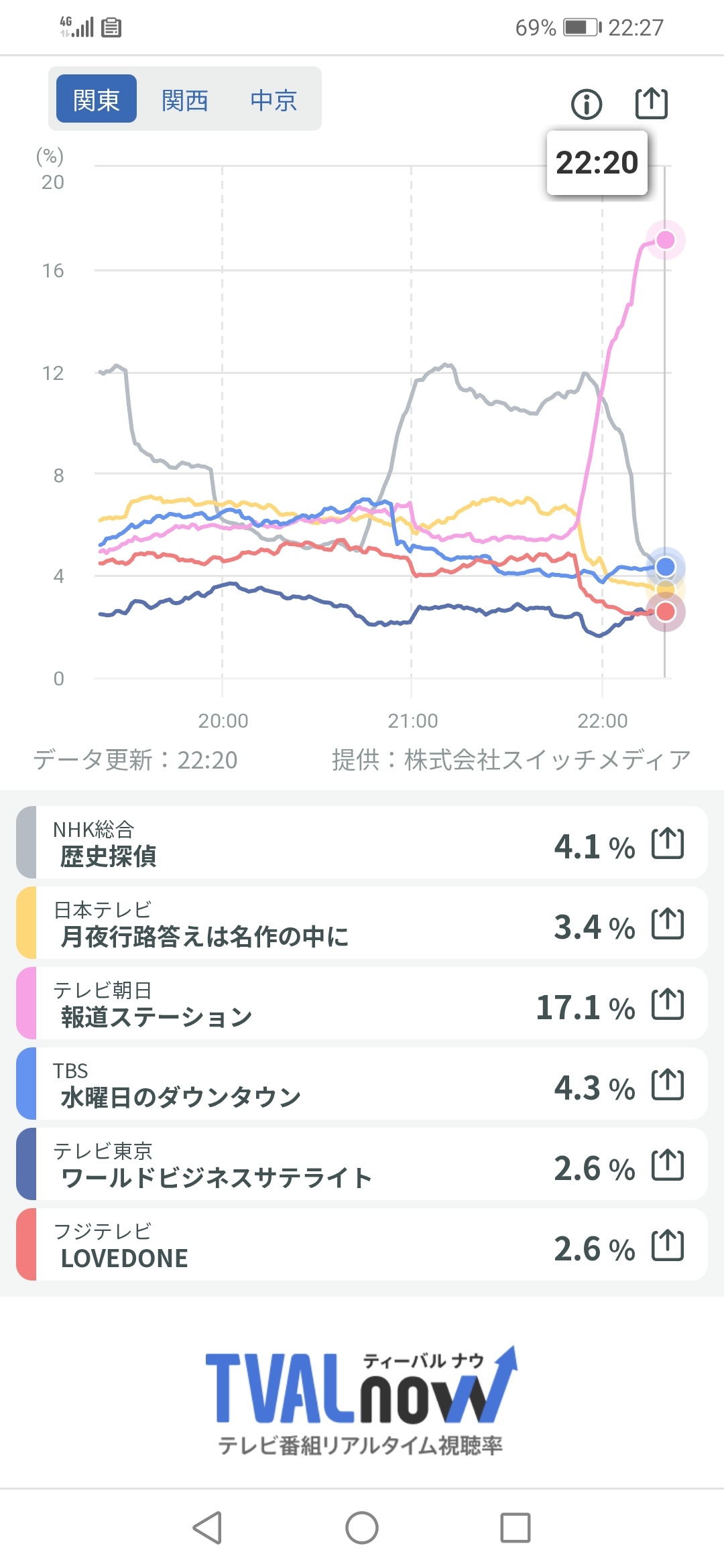The height and width of the screenshot is (1568, 724).
Task: Tap the TVALnow logo banner
Action: (361, 1399)
